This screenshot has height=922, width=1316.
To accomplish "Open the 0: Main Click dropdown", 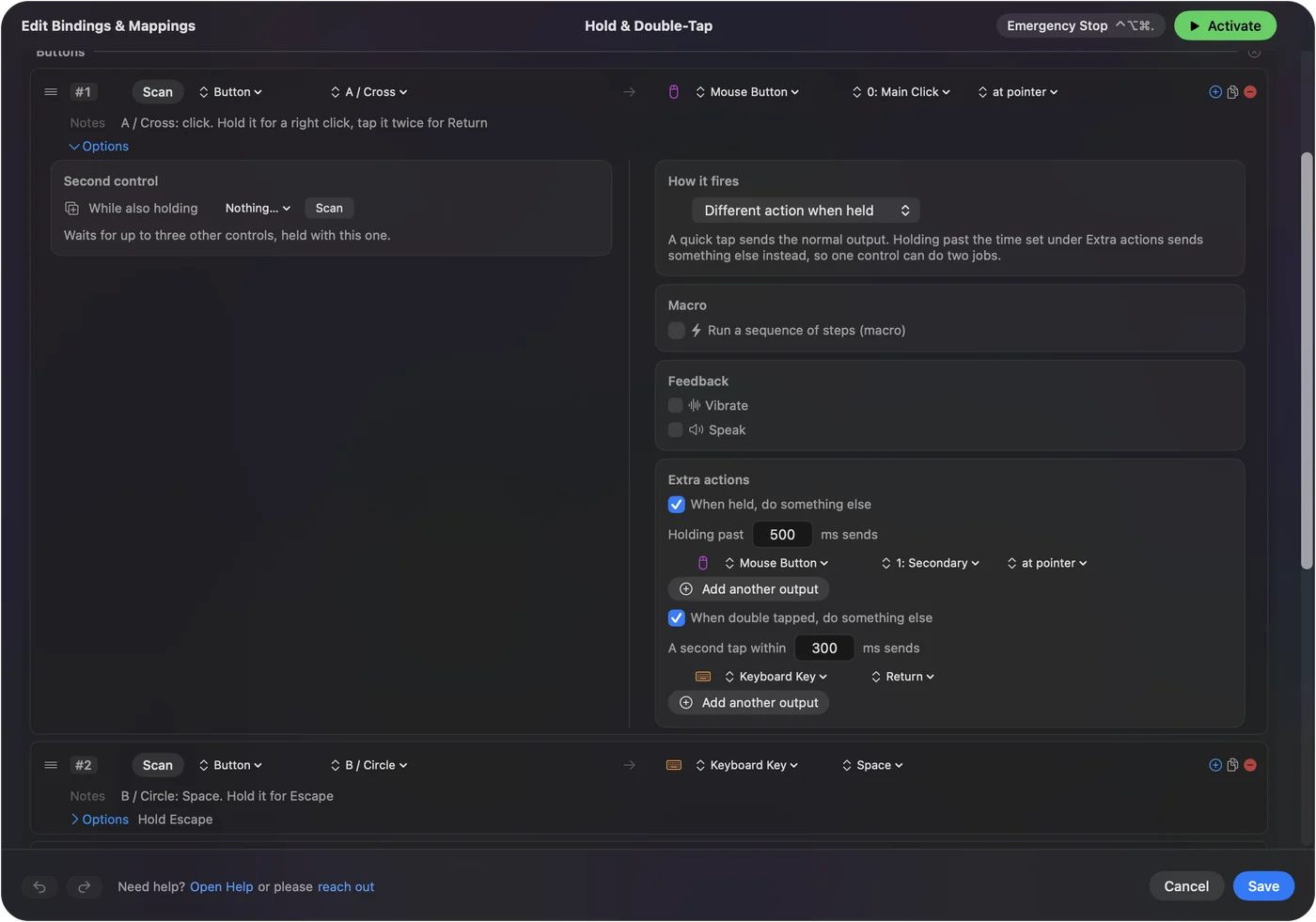I will pyautogui.click(x=901, y=92).
